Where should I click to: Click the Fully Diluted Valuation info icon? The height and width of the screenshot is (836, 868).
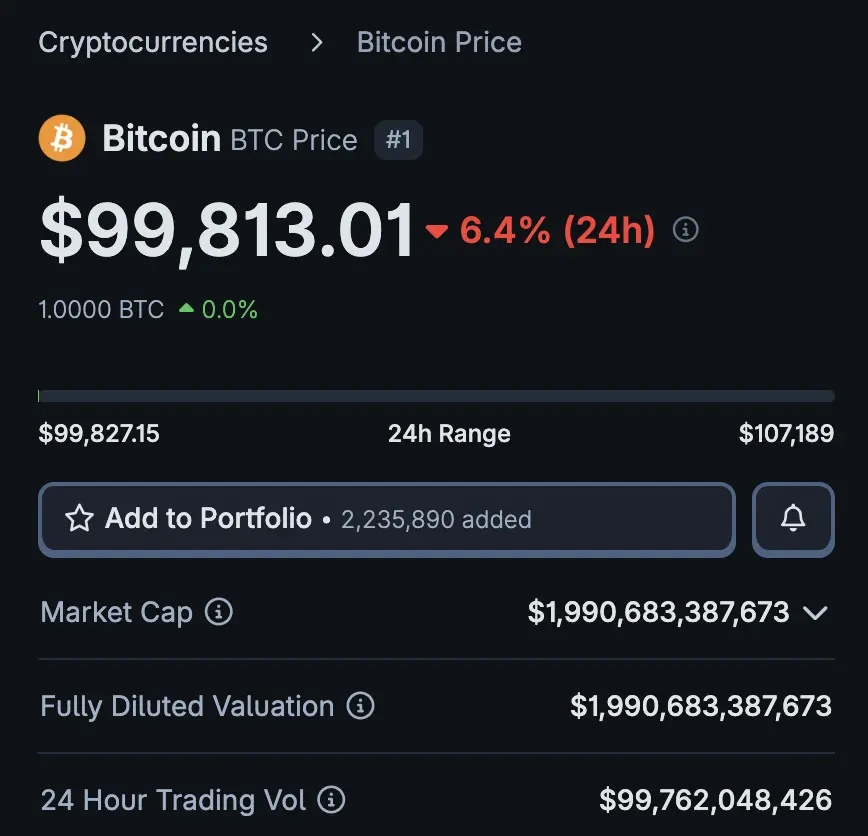coord(360,706)
